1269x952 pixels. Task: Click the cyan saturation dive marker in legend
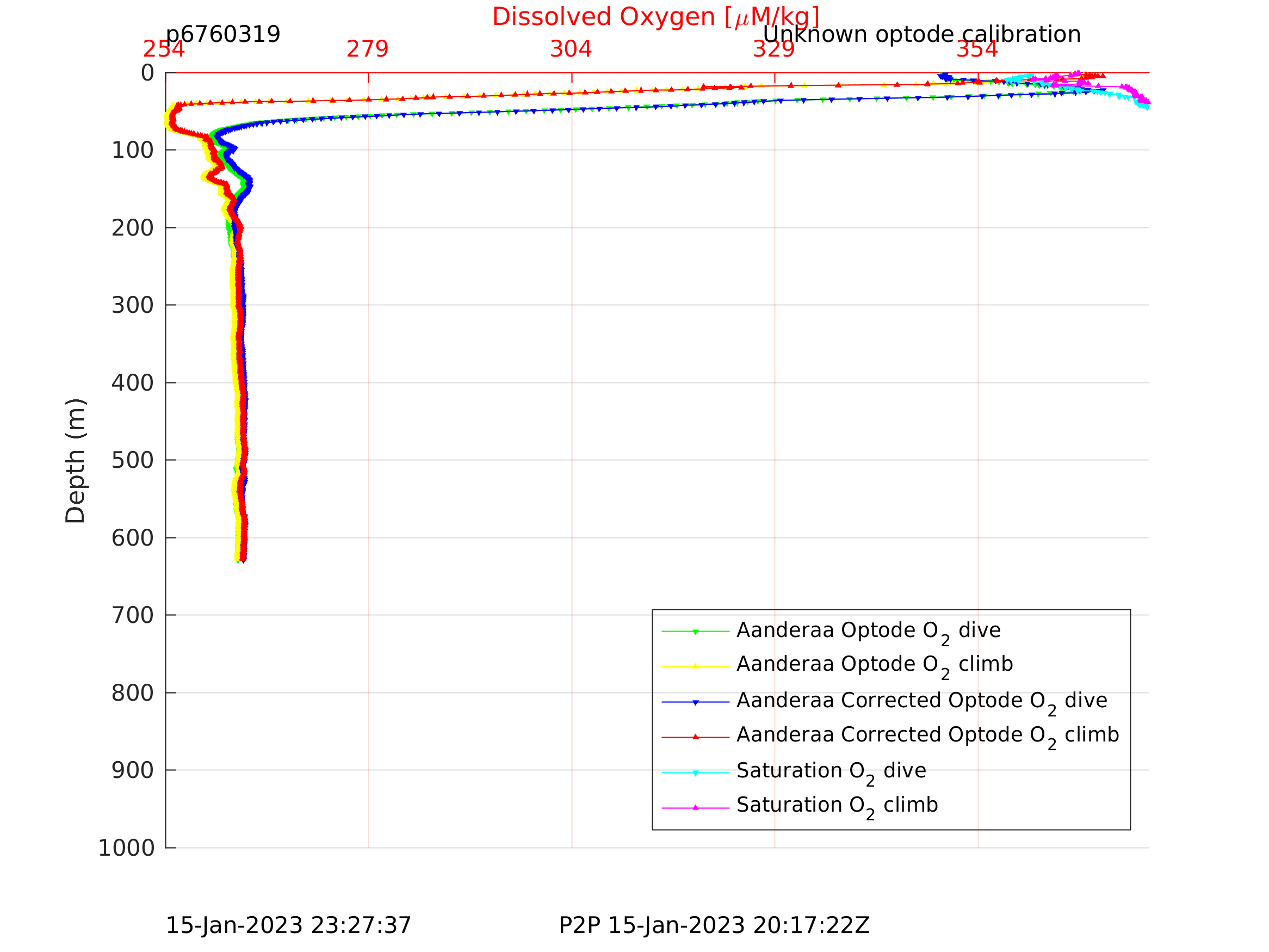(695, 773)
